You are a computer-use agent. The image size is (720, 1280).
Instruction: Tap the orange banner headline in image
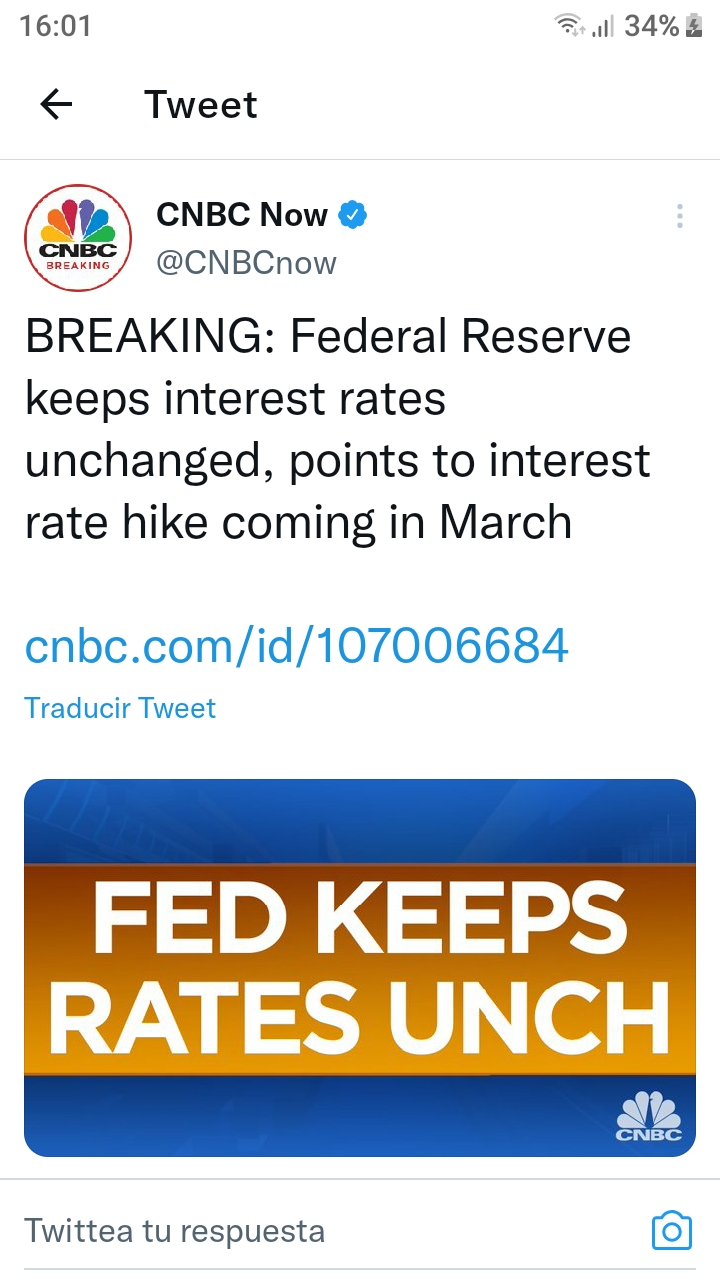[x=360, y=970]
